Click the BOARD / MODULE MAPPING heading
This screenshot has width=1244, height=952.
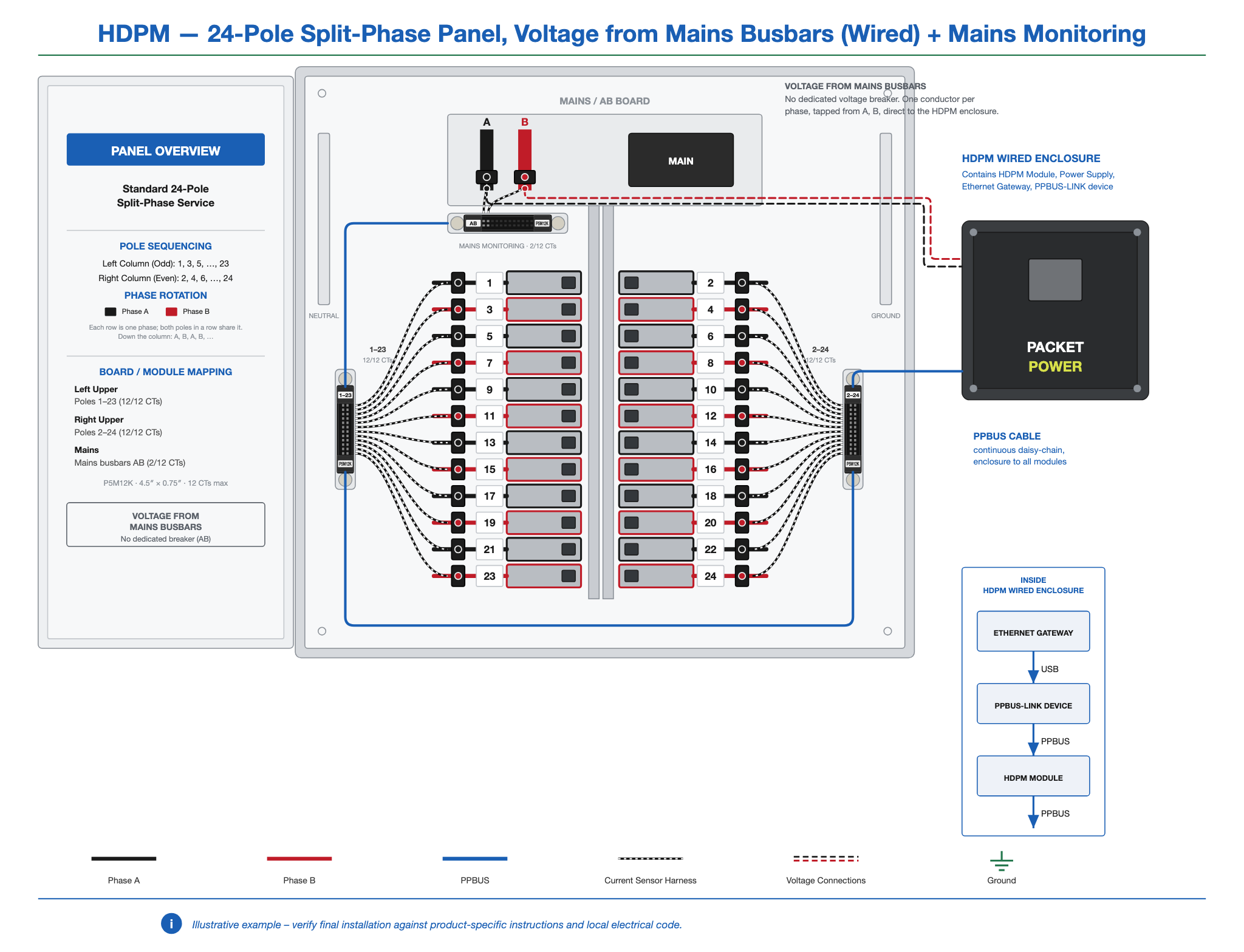tap(165, 372)
